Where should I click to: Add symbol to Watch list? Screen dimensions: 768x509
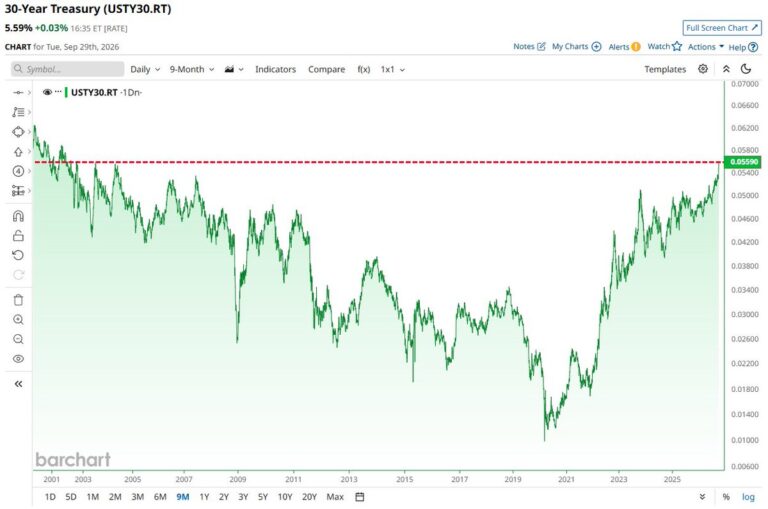pyautogui.click(x=664, y=47)
